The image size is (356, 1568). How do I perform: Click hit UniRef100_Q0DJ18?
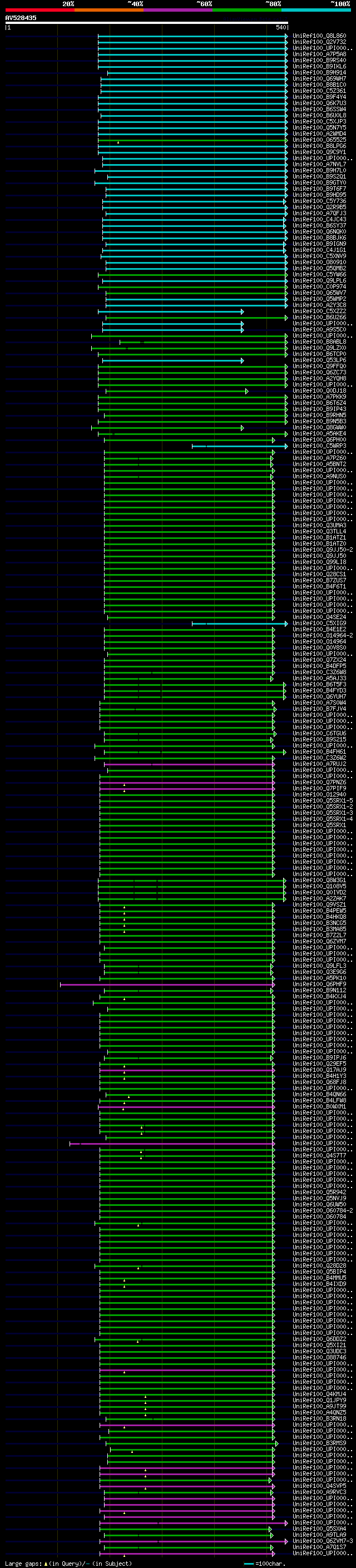(319, 391)
